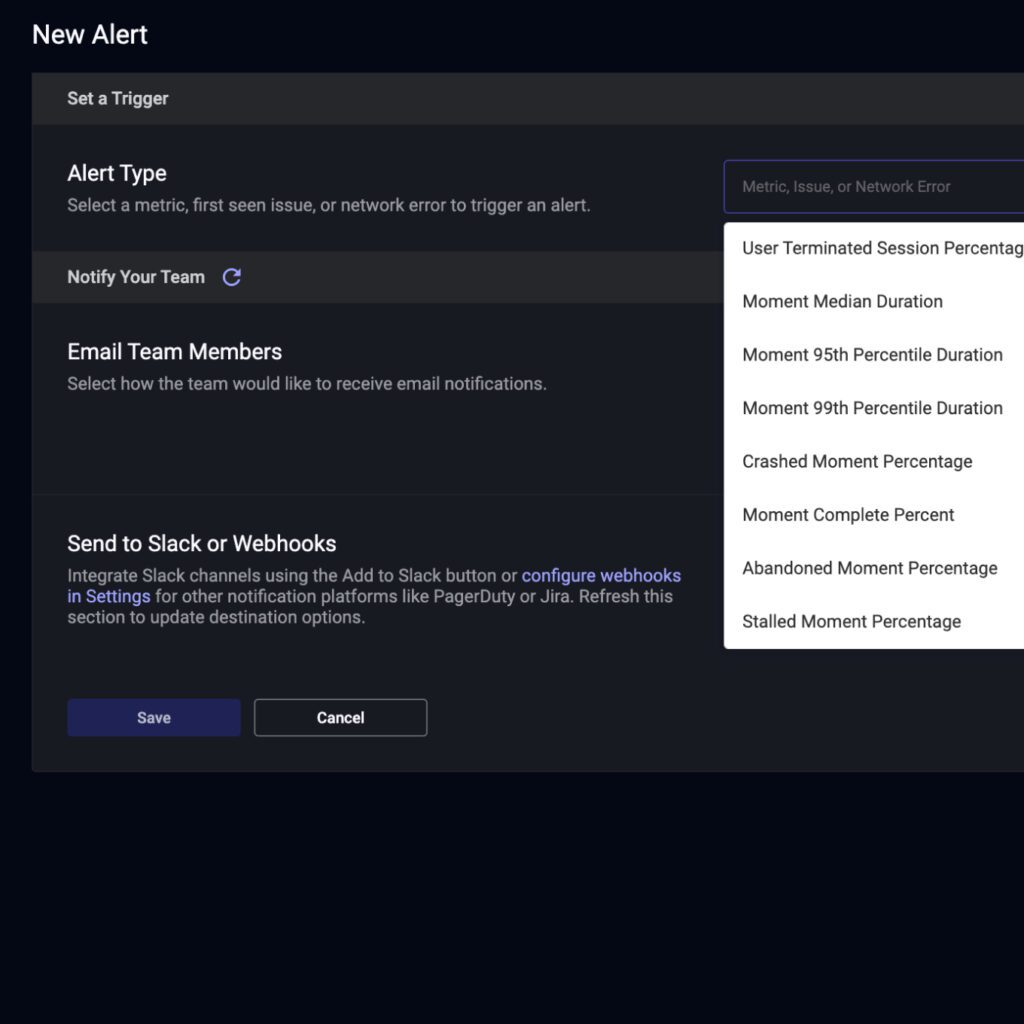The image size is (1024, 1024).
Task: Open the Metric, Issue, or Network Error field
Action: click(x=880, y=187)
